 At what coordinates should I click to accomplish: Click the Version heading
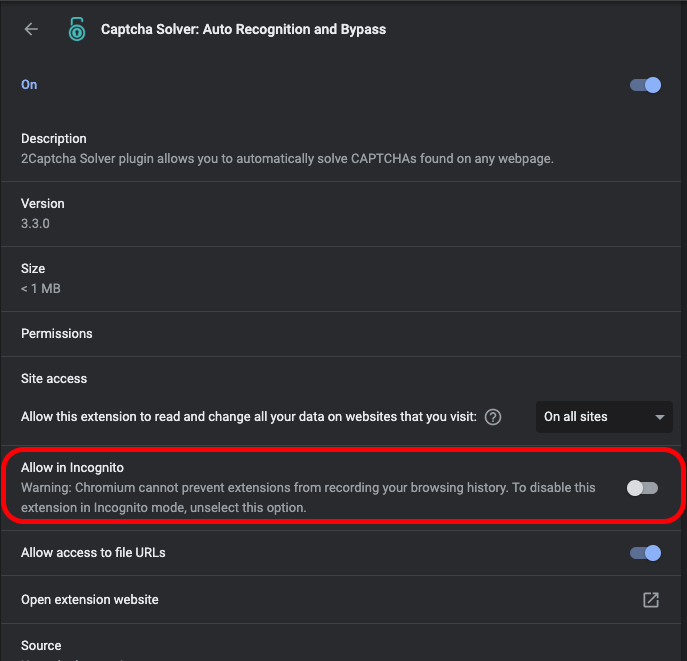pyautogui.click(x=42, y=204)
